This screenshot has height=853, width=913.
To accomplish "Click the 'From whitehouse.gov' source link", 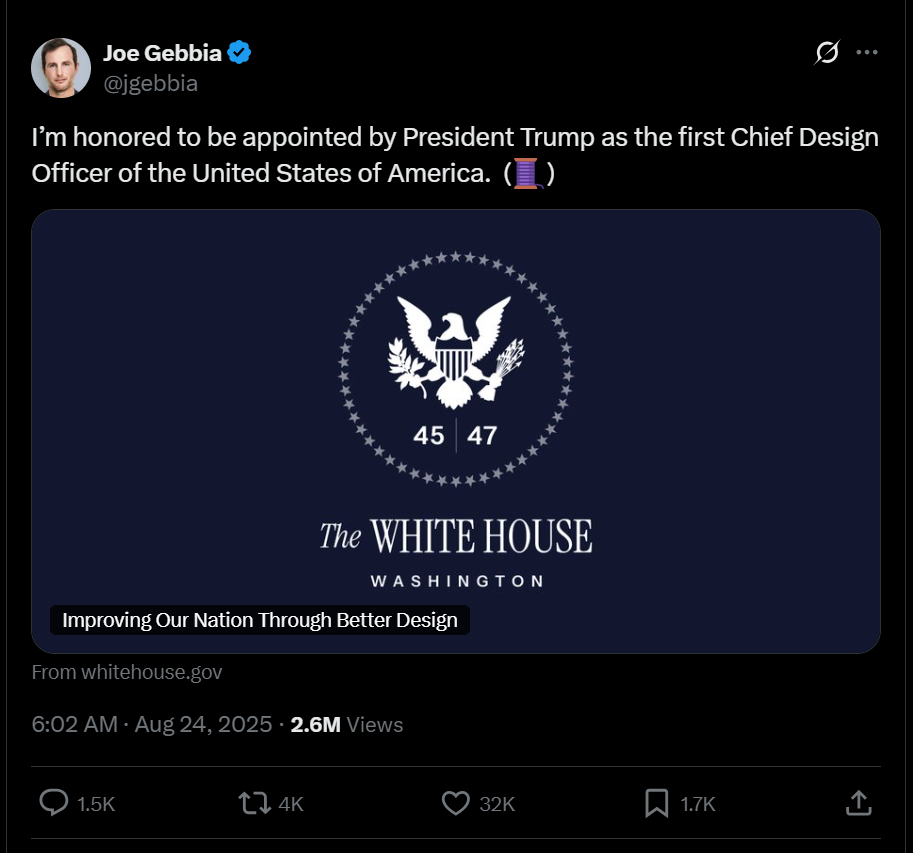I will [x=127, y=672].
